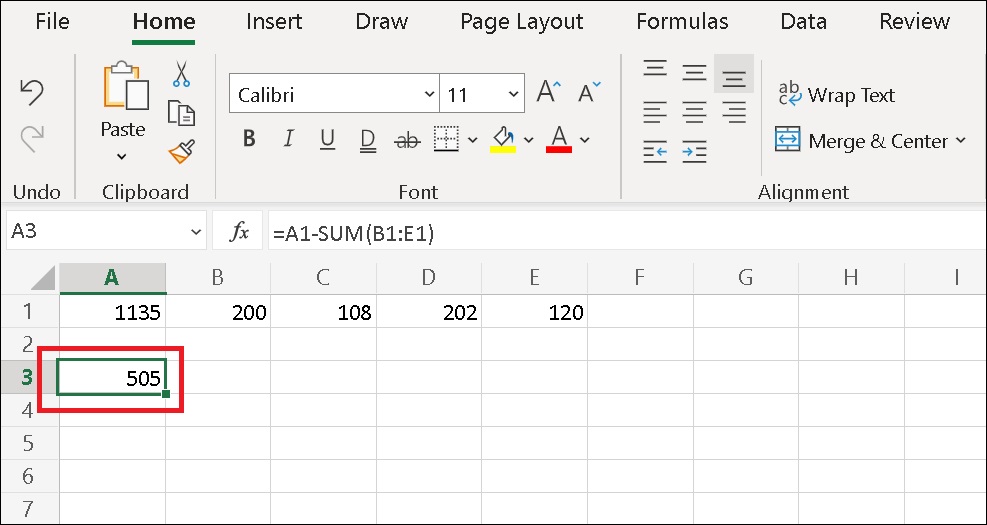Screen dimensions: 987x525
Task: Toggle Wrap Text
Action: pos(837,95)
